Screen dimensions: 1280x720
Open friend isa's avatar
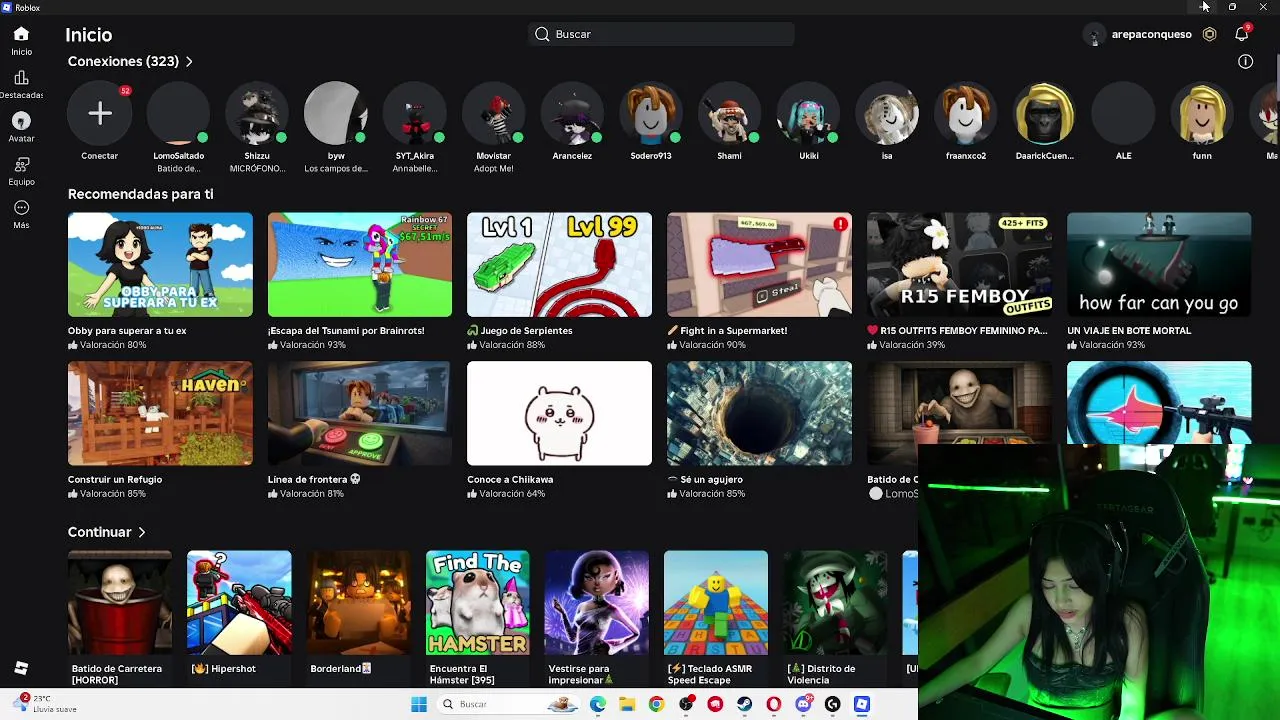pos(887,113)
